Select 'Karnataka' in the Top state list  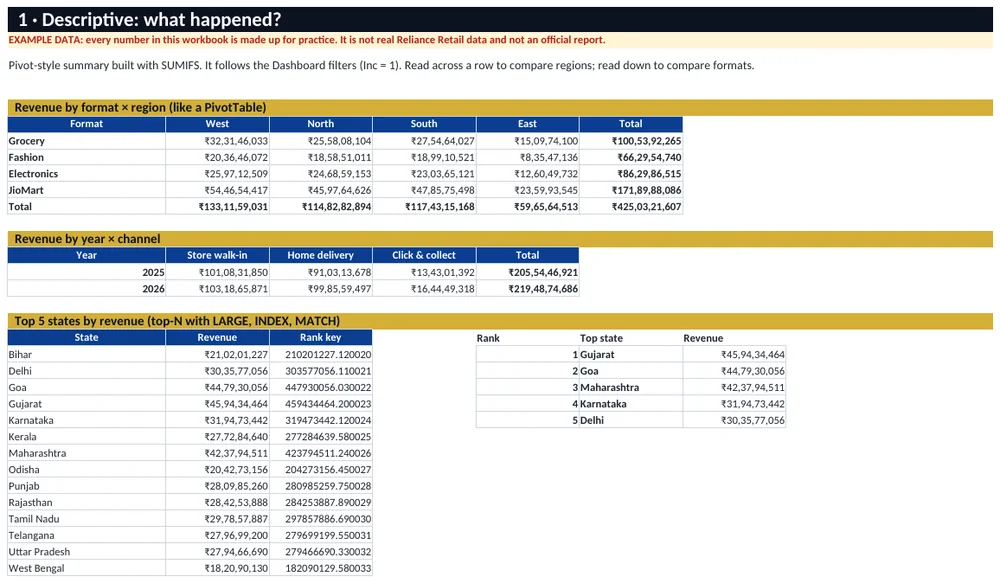(x=631, y=404)
